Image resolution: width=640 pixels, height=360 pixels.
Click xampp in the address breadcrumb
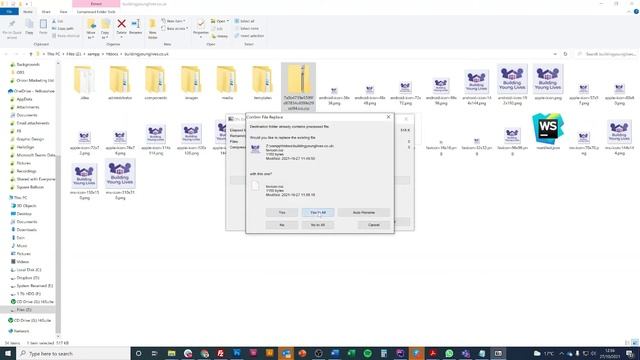pyautogui.click(x=93, y=54)
